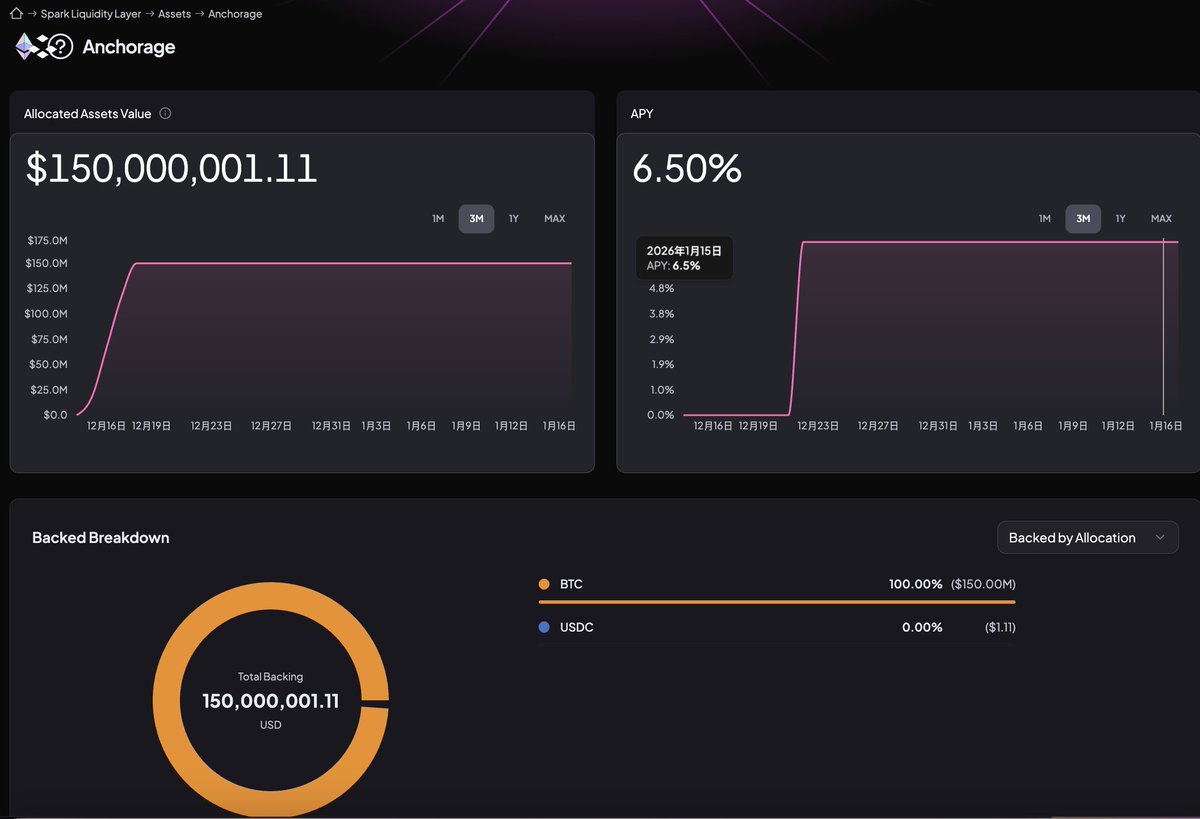Click the question-mark asset icon beside Anchorage

60,47
